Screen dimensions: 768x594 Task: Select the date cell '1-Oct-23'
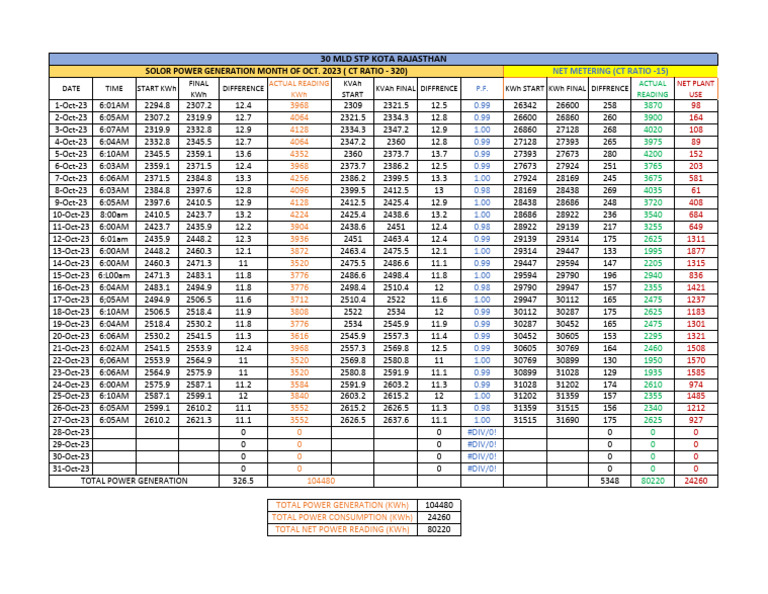71,105
